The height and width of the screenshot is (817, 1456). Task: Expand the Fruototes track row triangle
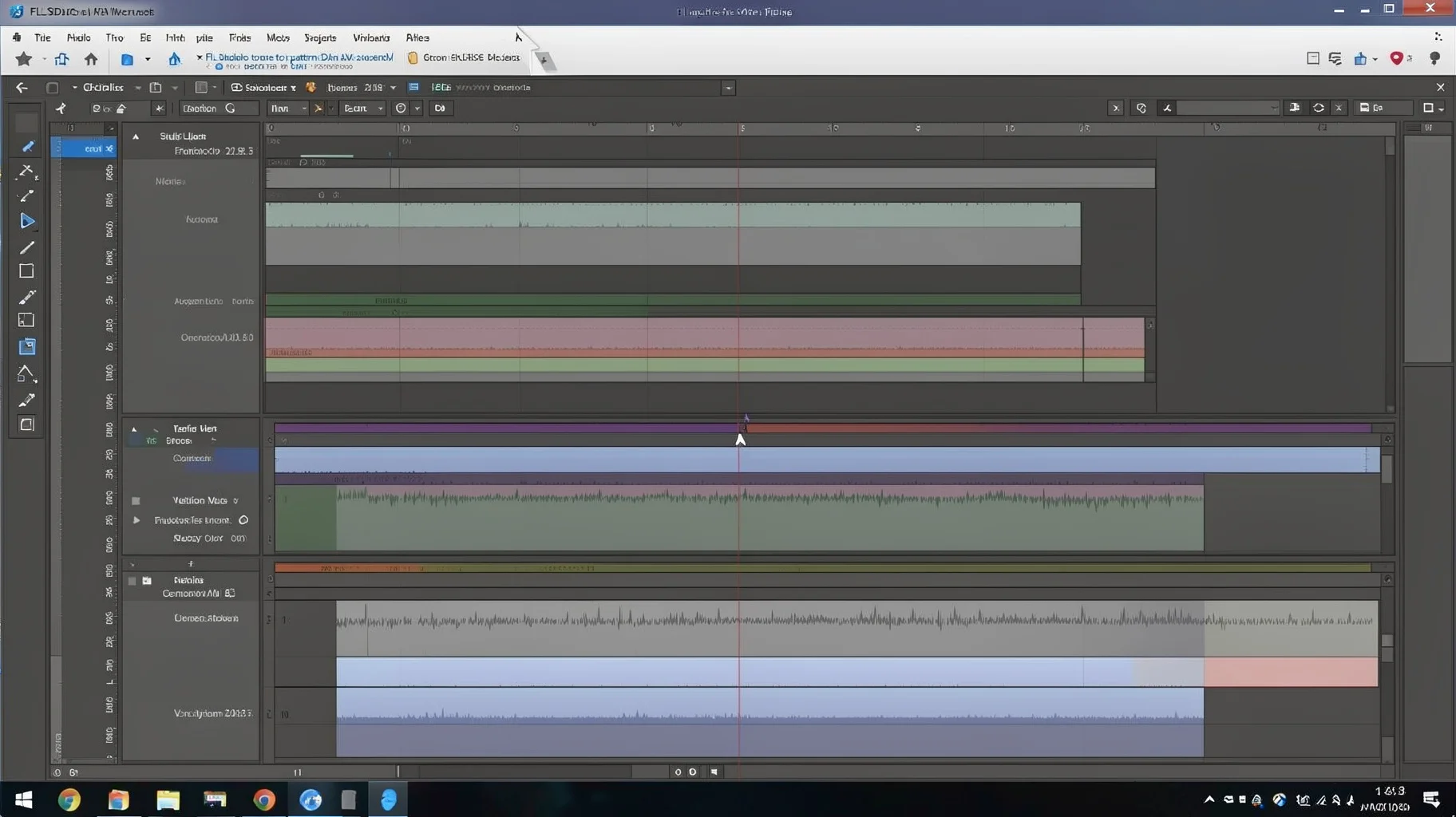point(136,520)
